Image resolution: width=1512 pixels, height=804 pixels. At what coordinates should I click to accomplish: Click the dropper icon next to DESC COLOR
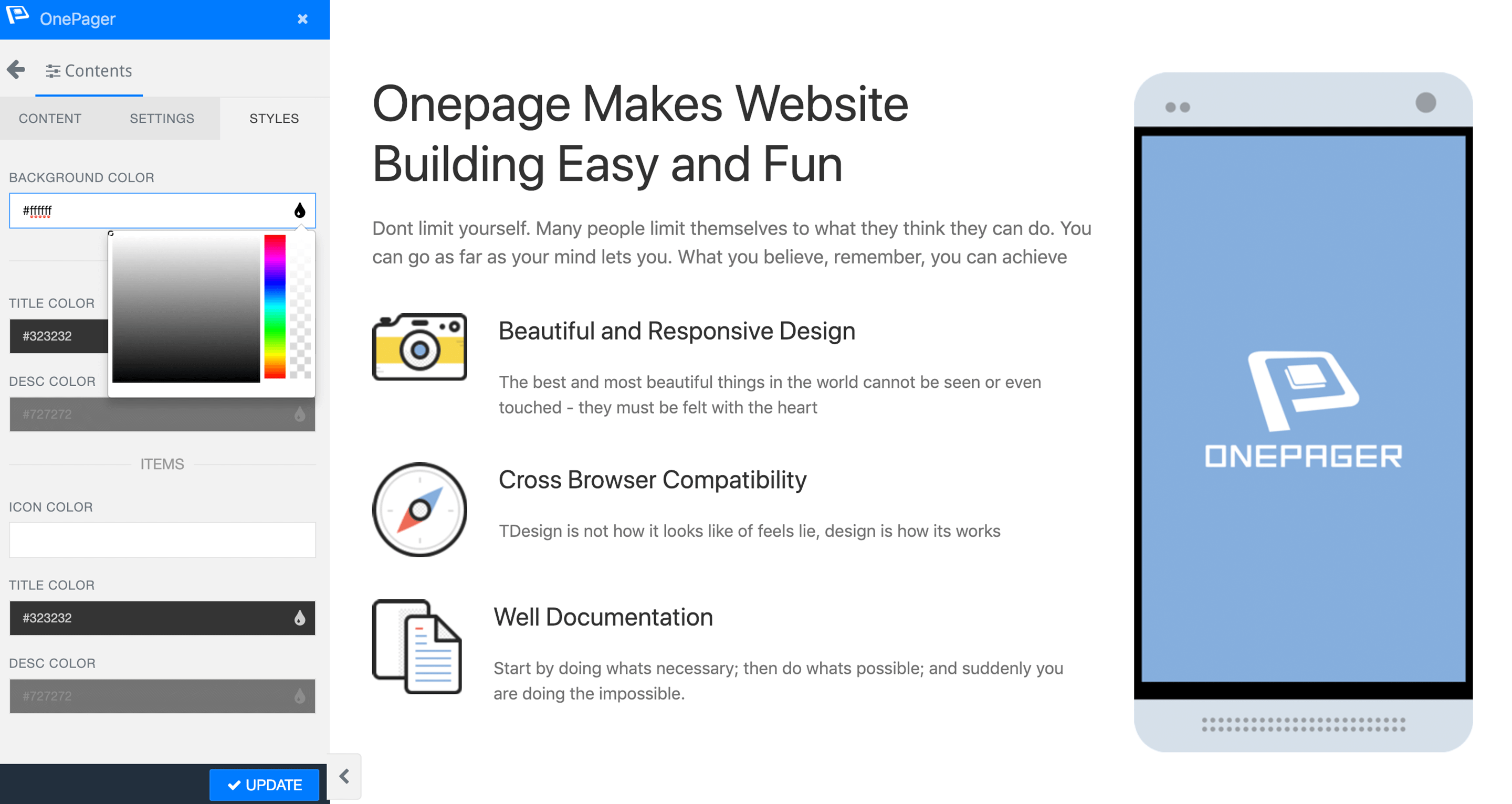click(x=299, y=414)
